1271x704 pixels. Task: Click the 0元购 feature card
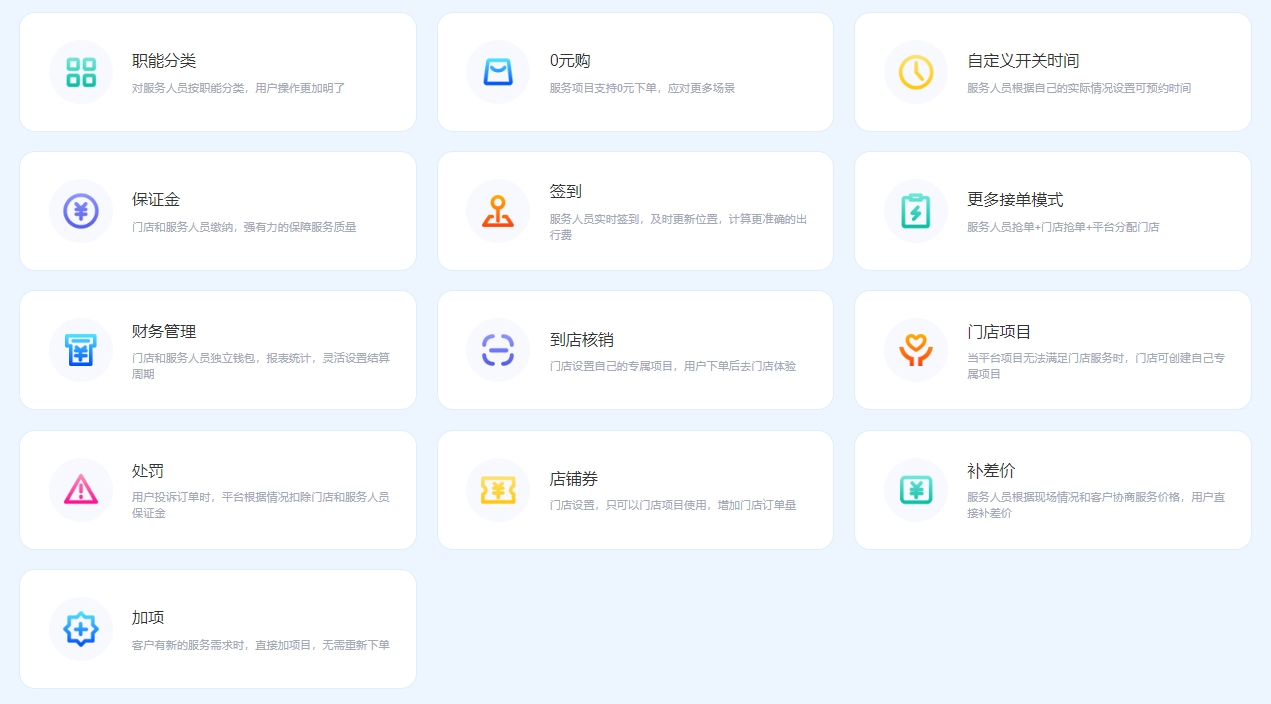point(635,71)
